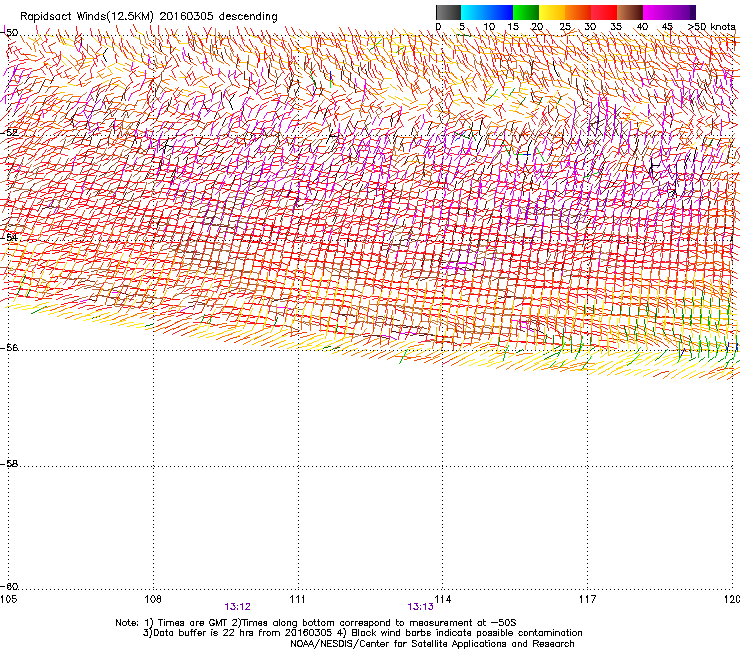
Task: Click the gray 0-5 knots legend swatch
Action: tap(448, 12)
